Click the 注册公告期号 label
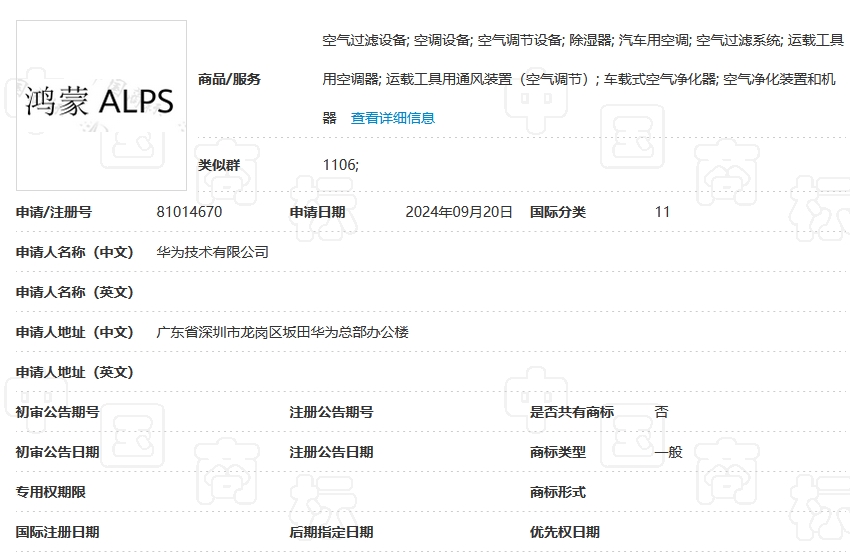Screen dimensions: 850x552 [331, 412]
